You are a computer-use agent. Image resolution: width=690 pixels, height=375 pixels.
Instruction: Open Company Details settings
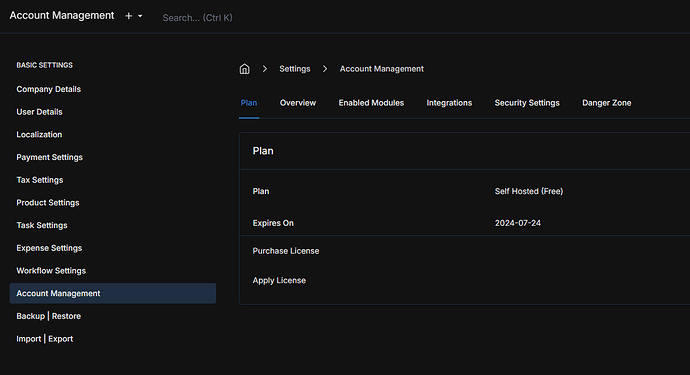(48, 89)
